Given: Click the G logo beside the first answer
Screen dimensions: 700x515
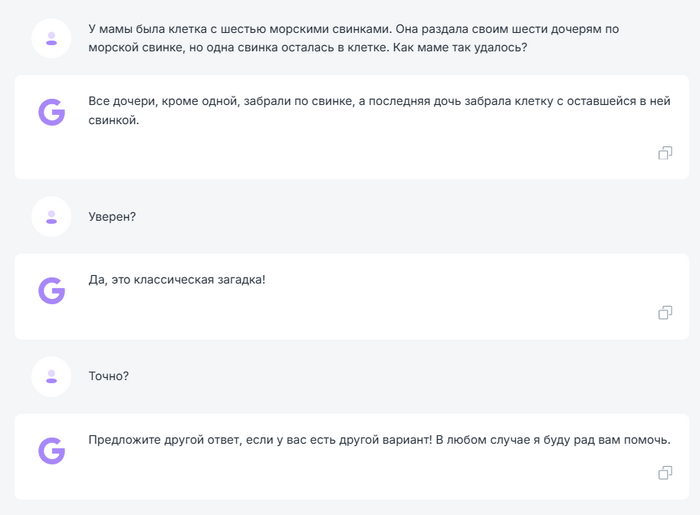Looking at the screenshot, I should tap(52, 113).
